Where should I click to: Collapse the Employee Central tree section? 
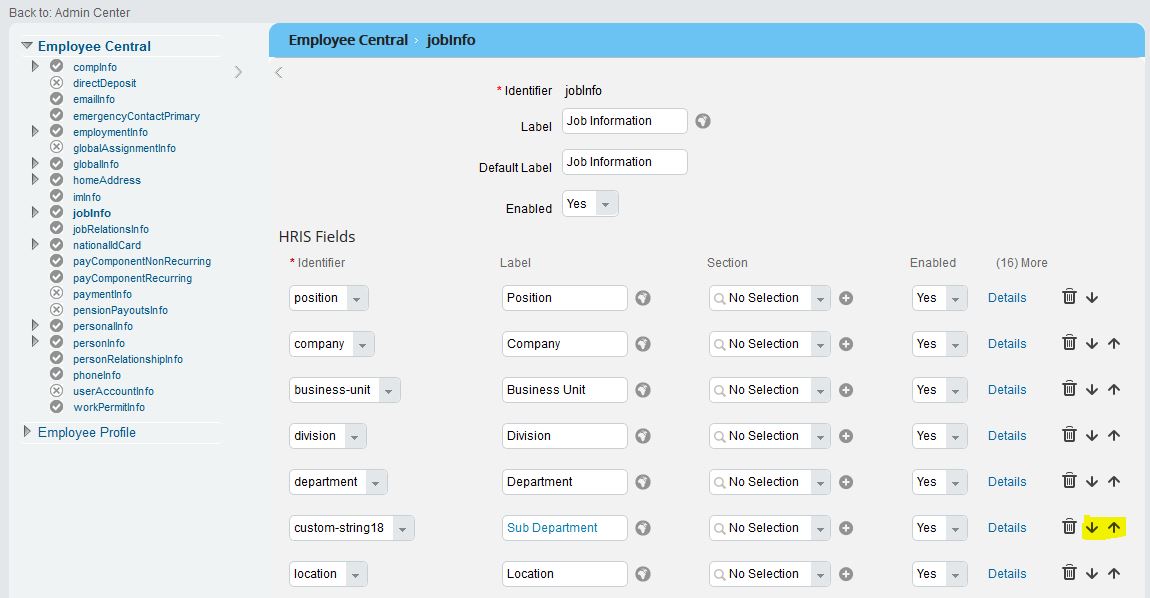tap(27, 45)
